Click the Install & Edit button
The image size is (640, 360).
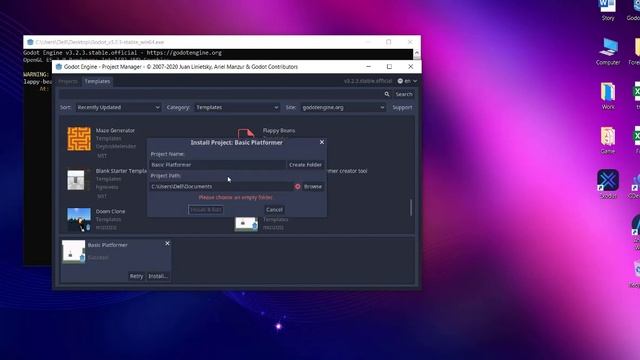coord(206,210)
